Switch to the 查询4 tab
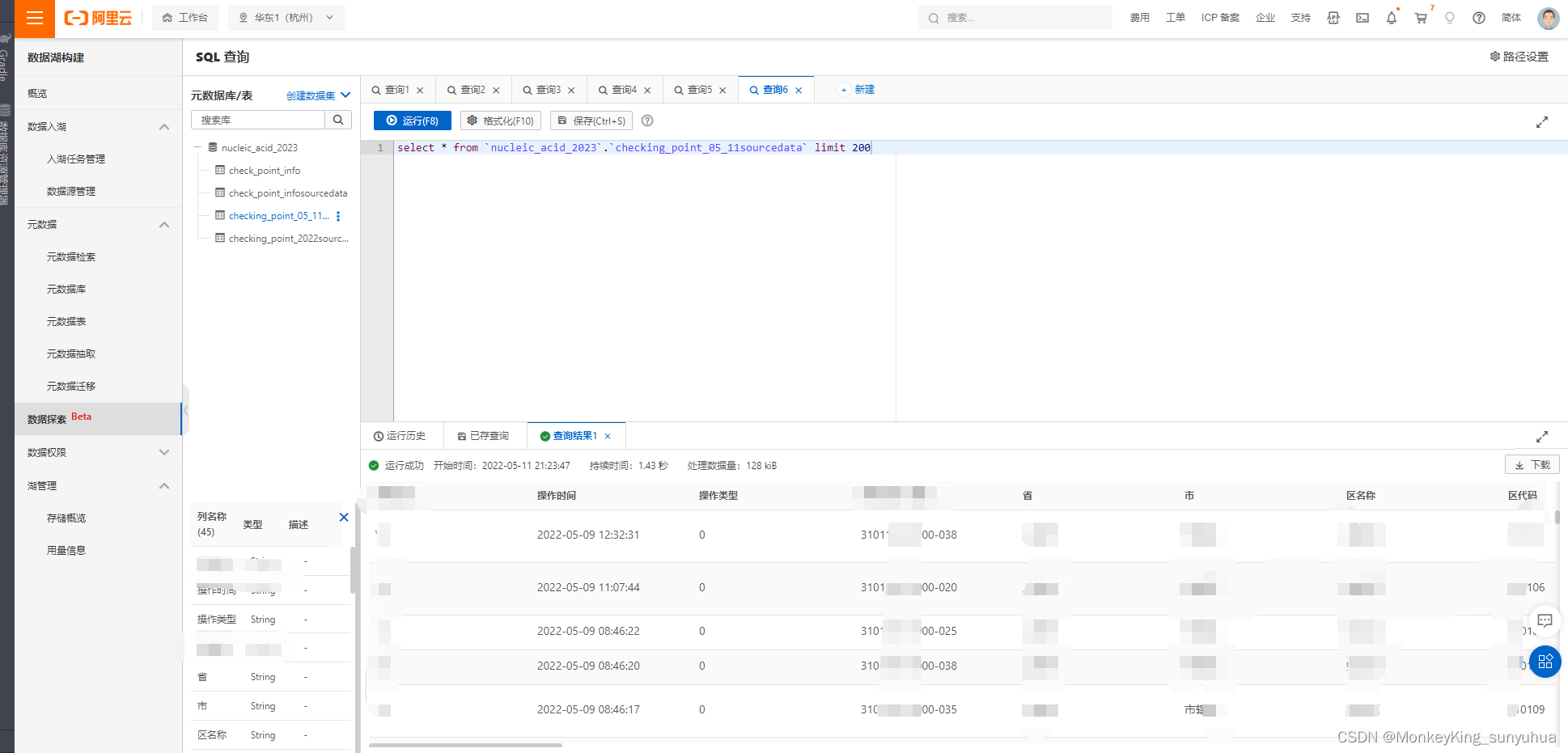Screen dimensions: 1568x753 [624, 90]
